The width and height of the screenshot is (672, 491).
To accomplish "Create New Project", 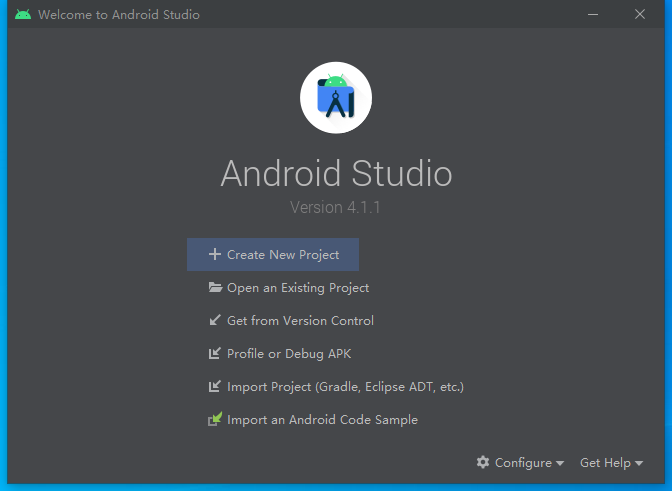I will point(273,254).
